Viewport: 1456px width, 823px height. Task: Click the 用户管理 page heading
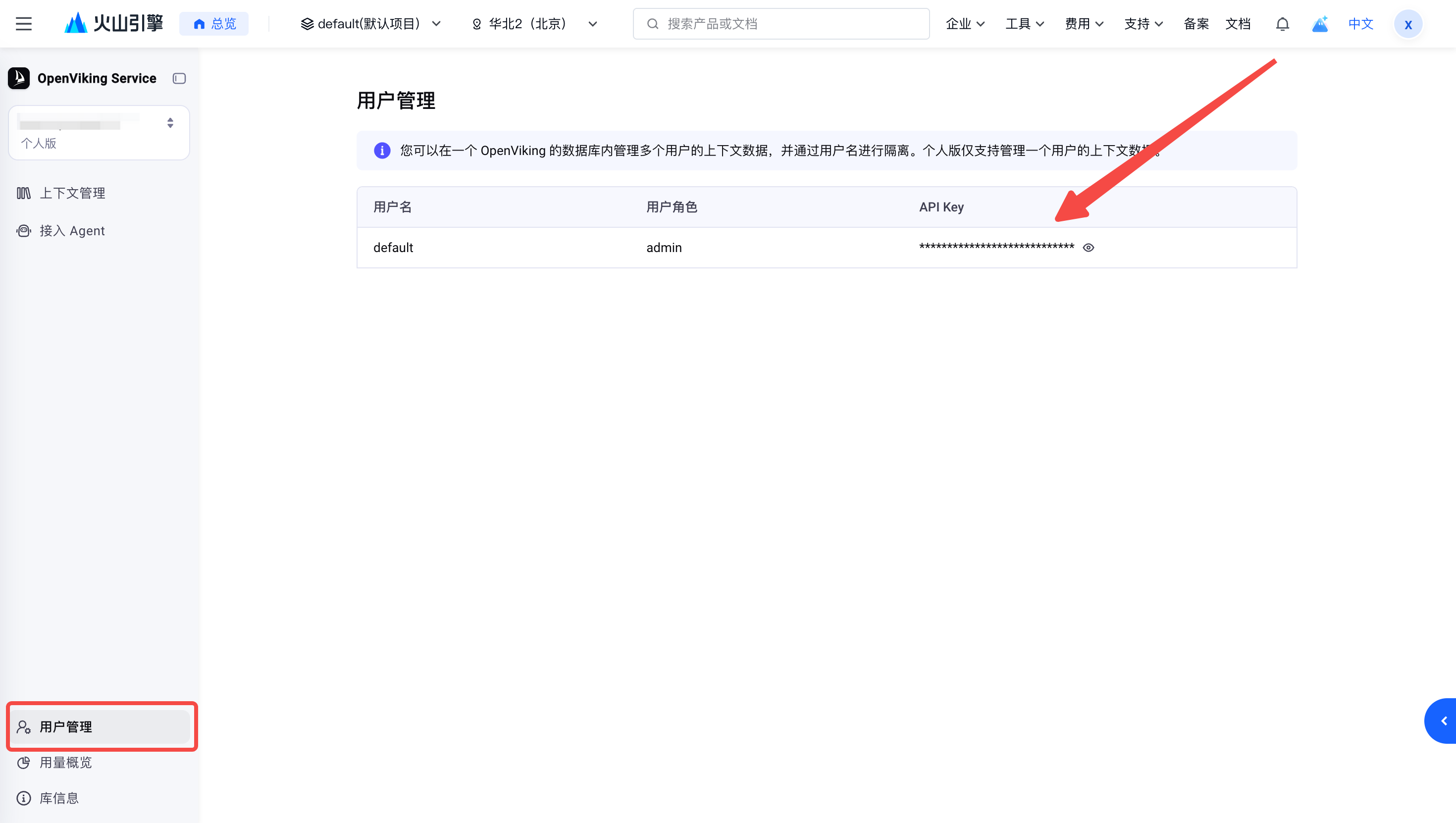(x=396, y=101)
